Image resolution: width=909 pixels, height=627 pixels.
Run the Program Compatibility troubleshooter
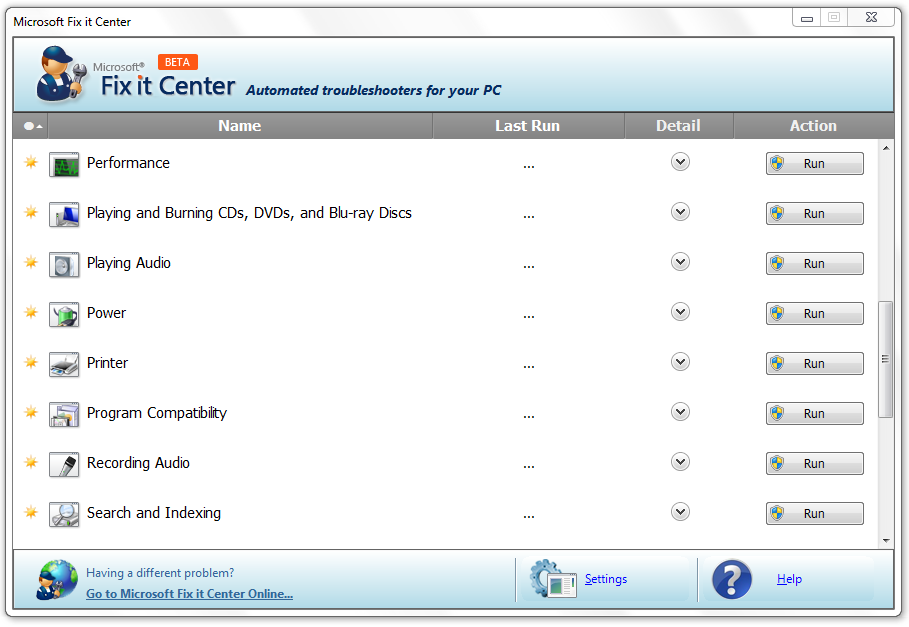tap(815, 414)
